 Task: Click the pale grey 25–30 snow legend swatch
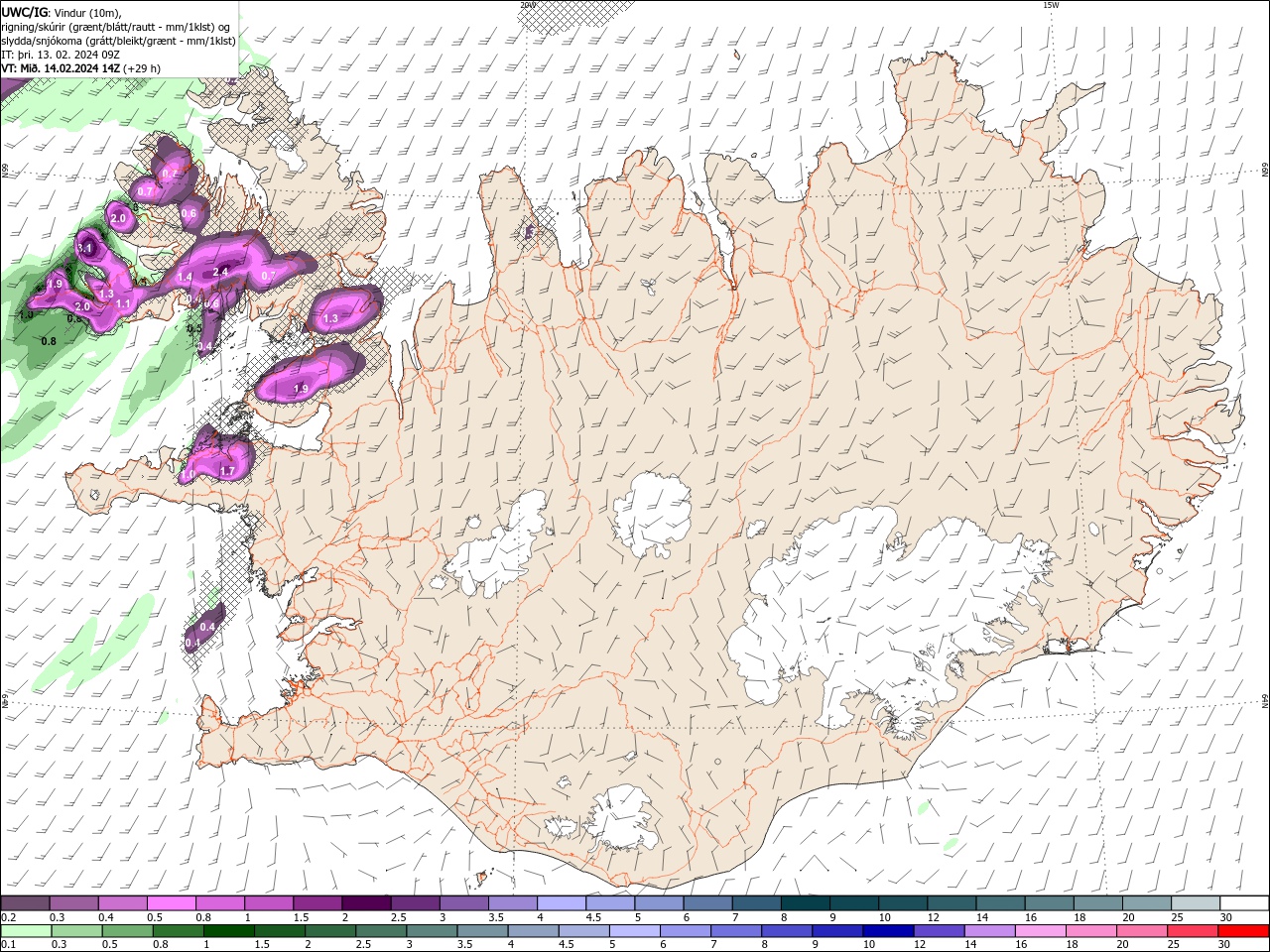tap(1196, 902)
